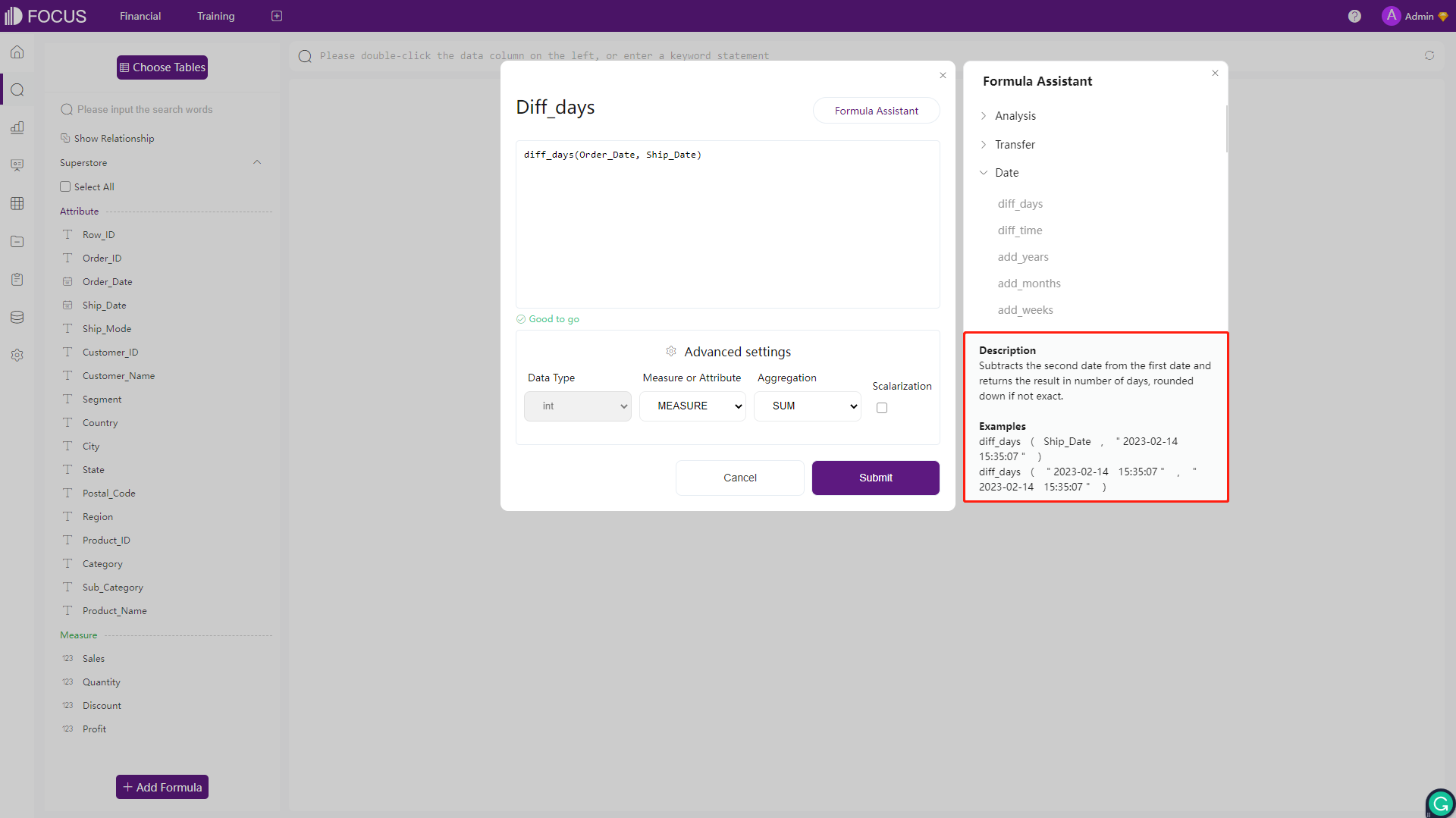Select diff_time in Formula Assistant
Screen dimensions: 1456x818
click(x=1020, y=230)
